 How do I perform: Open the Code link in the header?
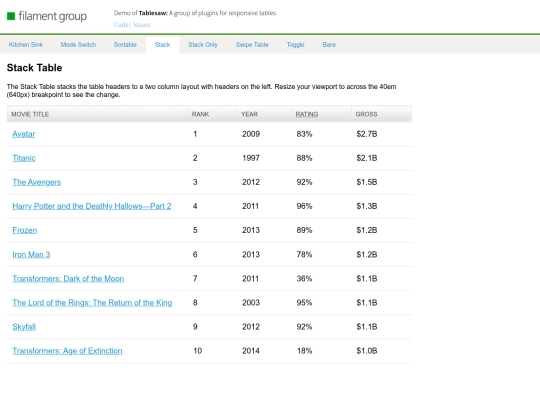(x=121, y=25)
